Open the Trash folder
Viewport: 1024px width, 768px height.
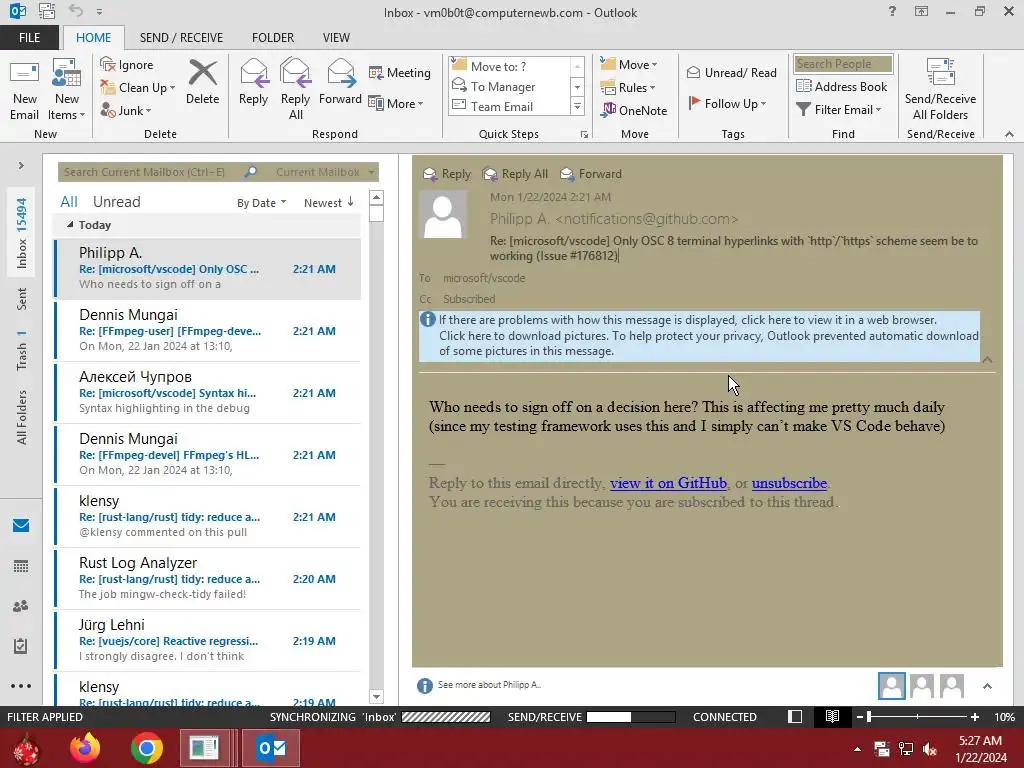[x=22, y=351]
